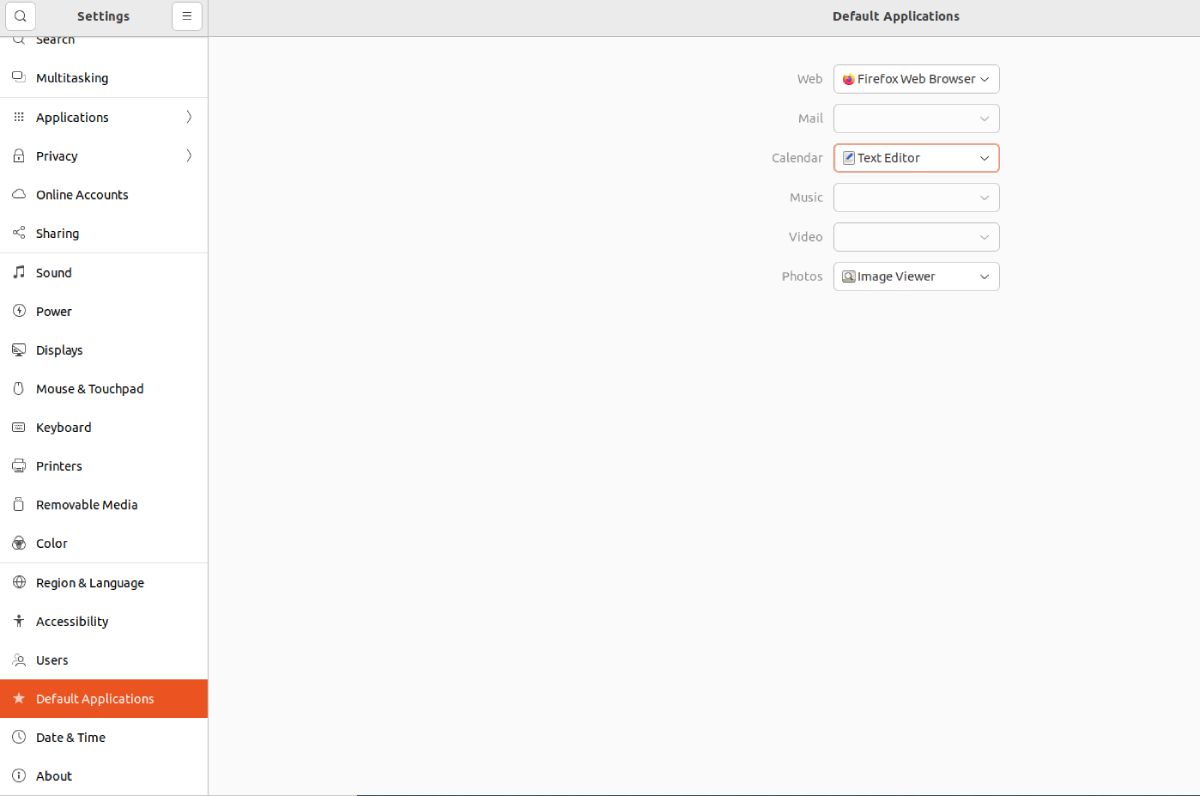1200x796 pixels.
Task: Open Color settings panel
Action: (104, 544)
